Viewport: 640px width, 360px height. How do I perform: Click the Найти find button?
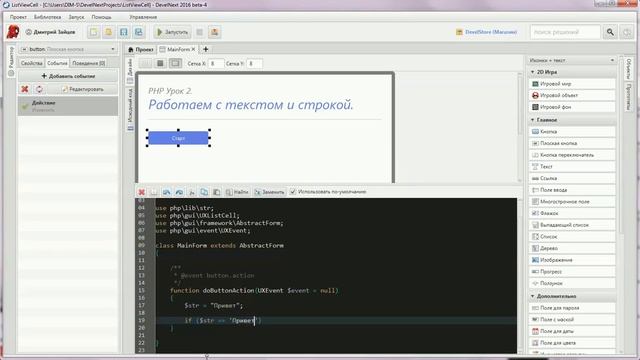coord(237,192)
